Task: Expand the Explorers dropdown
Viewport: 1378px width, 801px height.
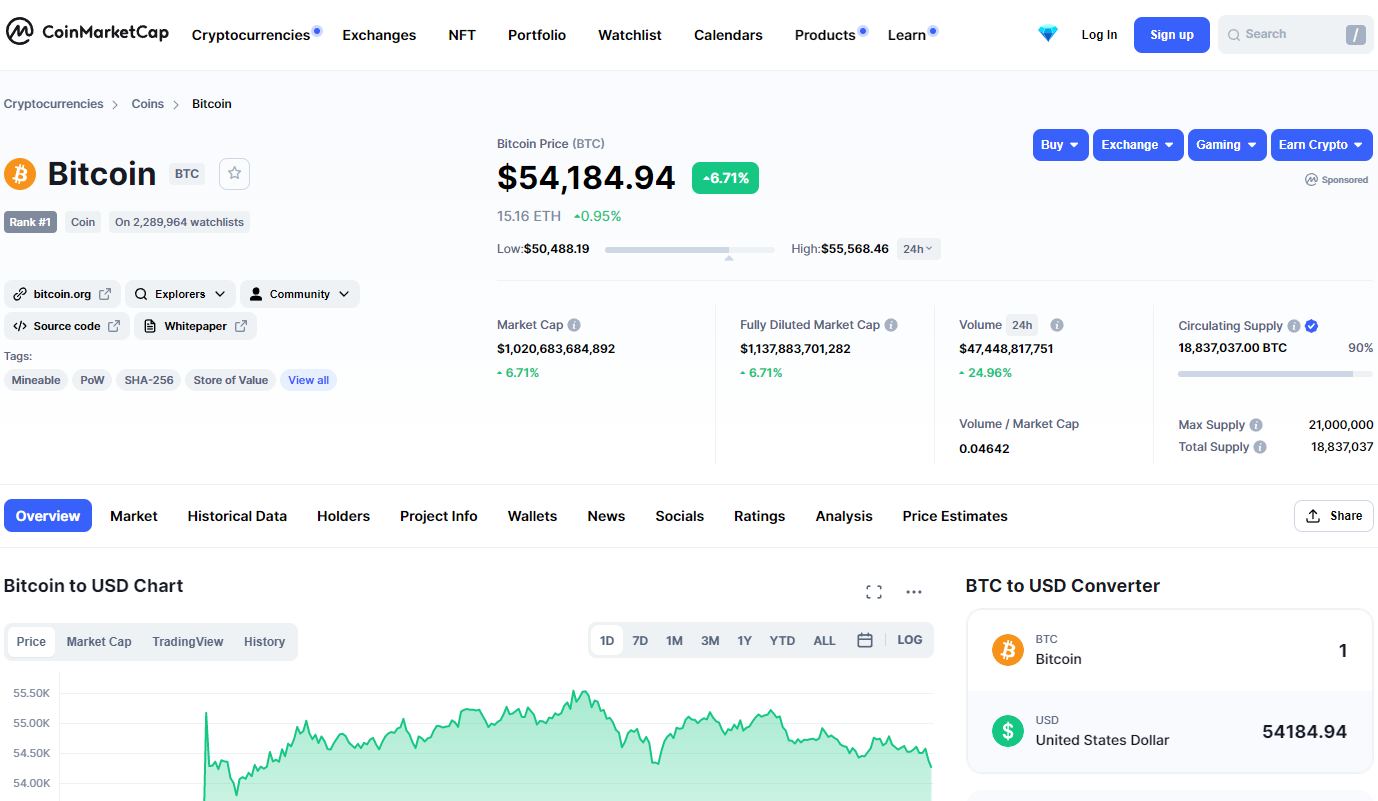Action: coord(180,294)
